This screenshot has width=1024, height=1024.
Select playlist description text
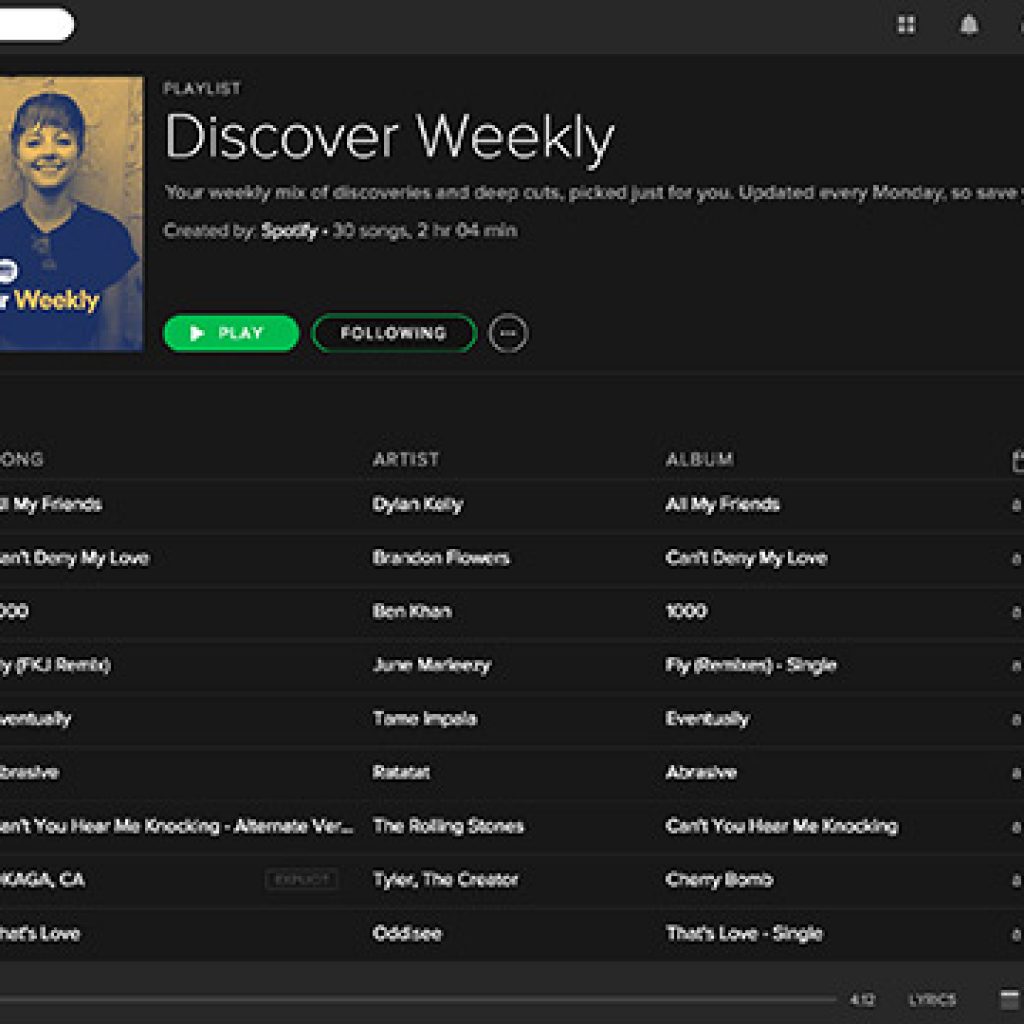click(x=594, y=193)
